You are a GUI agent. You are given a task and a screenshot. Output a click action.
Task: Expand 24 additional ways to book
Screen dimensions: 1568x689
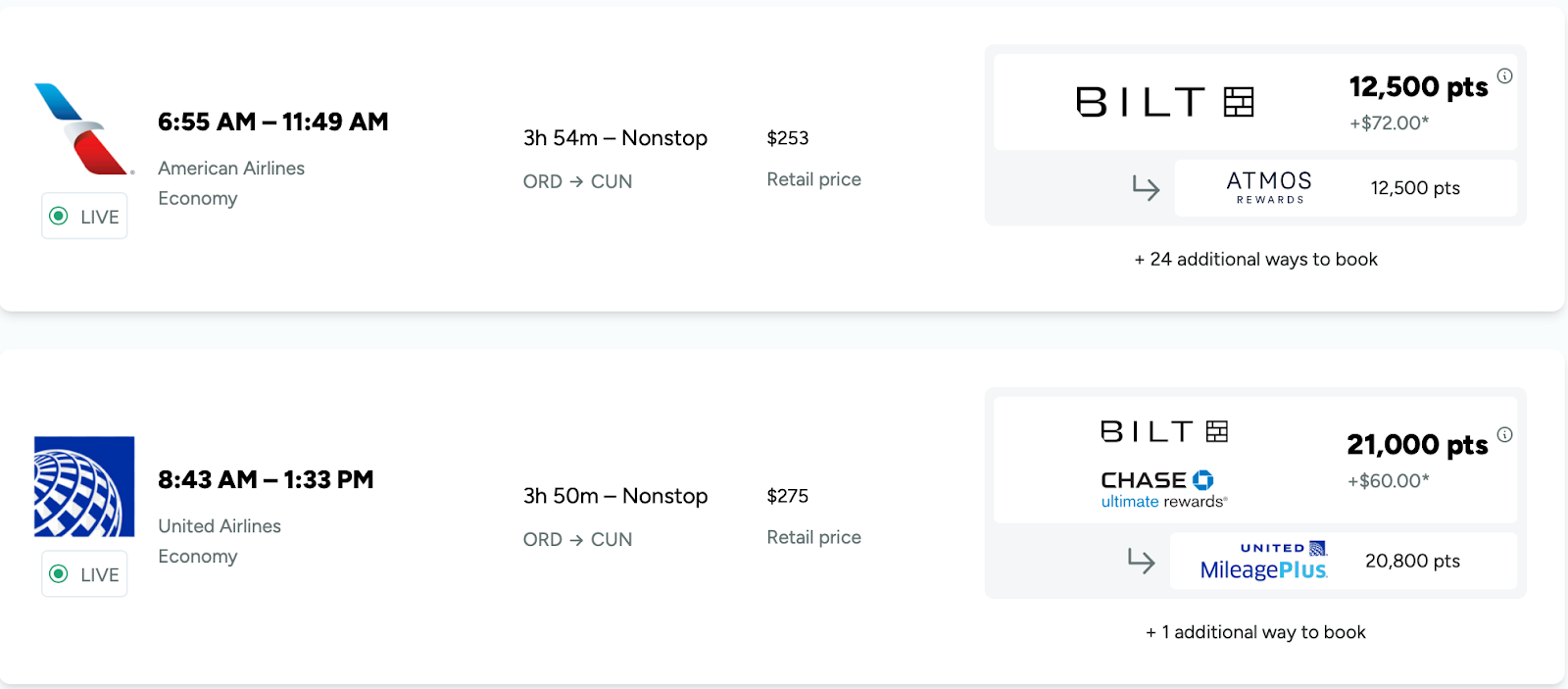coord(1255,260)
